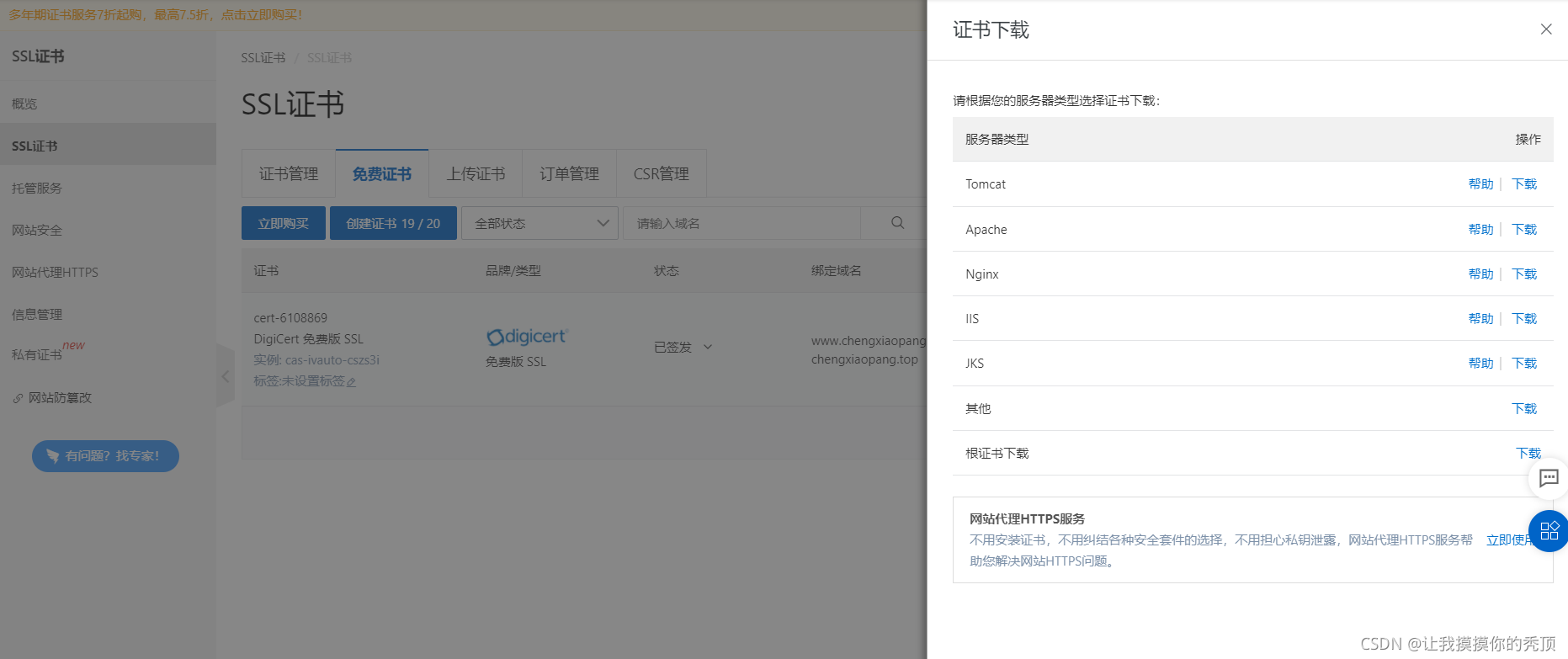Click the cert-6108869 certificate name
The image size is (1568, 659).
click(x=290, y=318)
